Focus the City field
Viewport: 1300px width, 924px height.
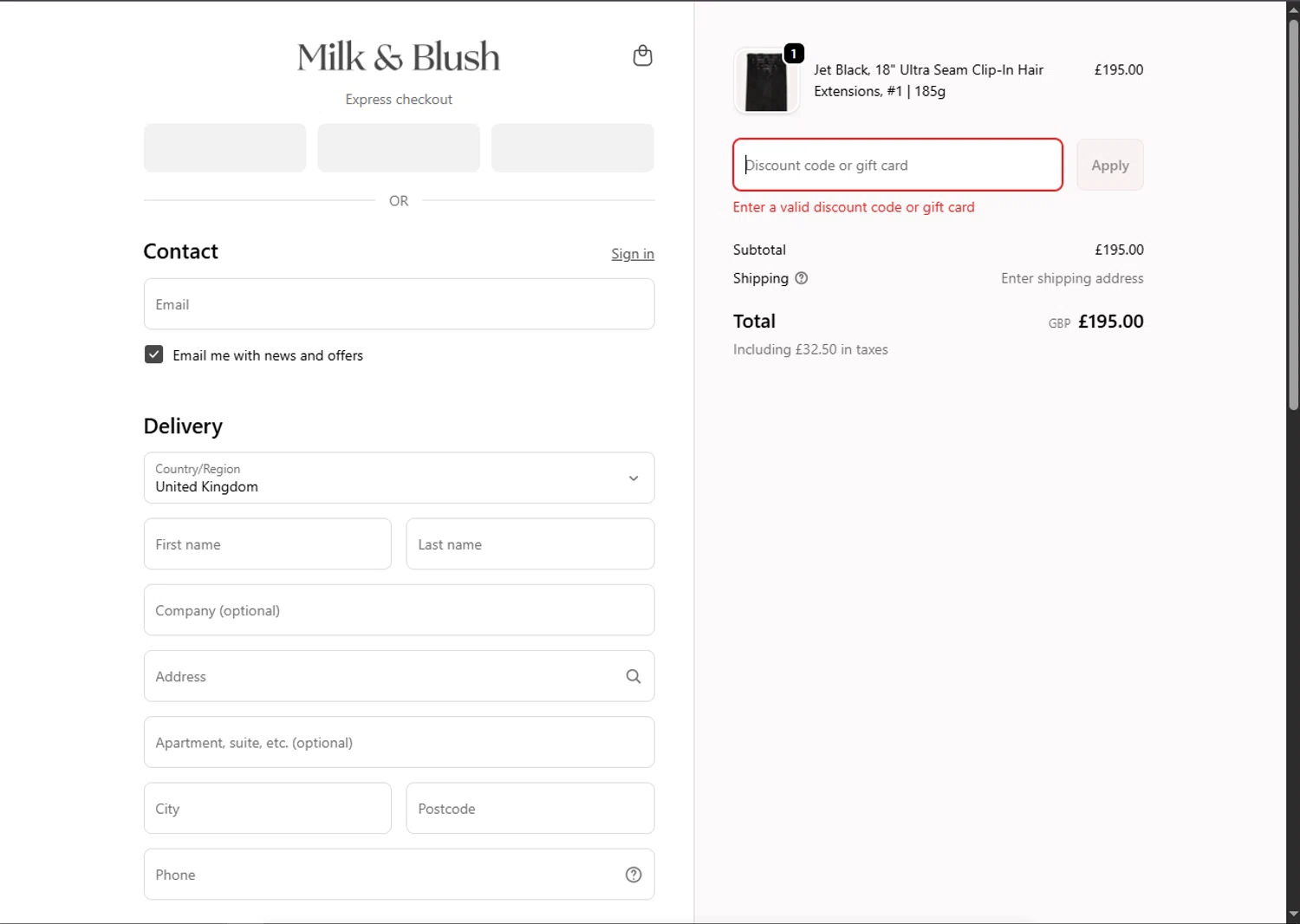[x=268, y=809]
